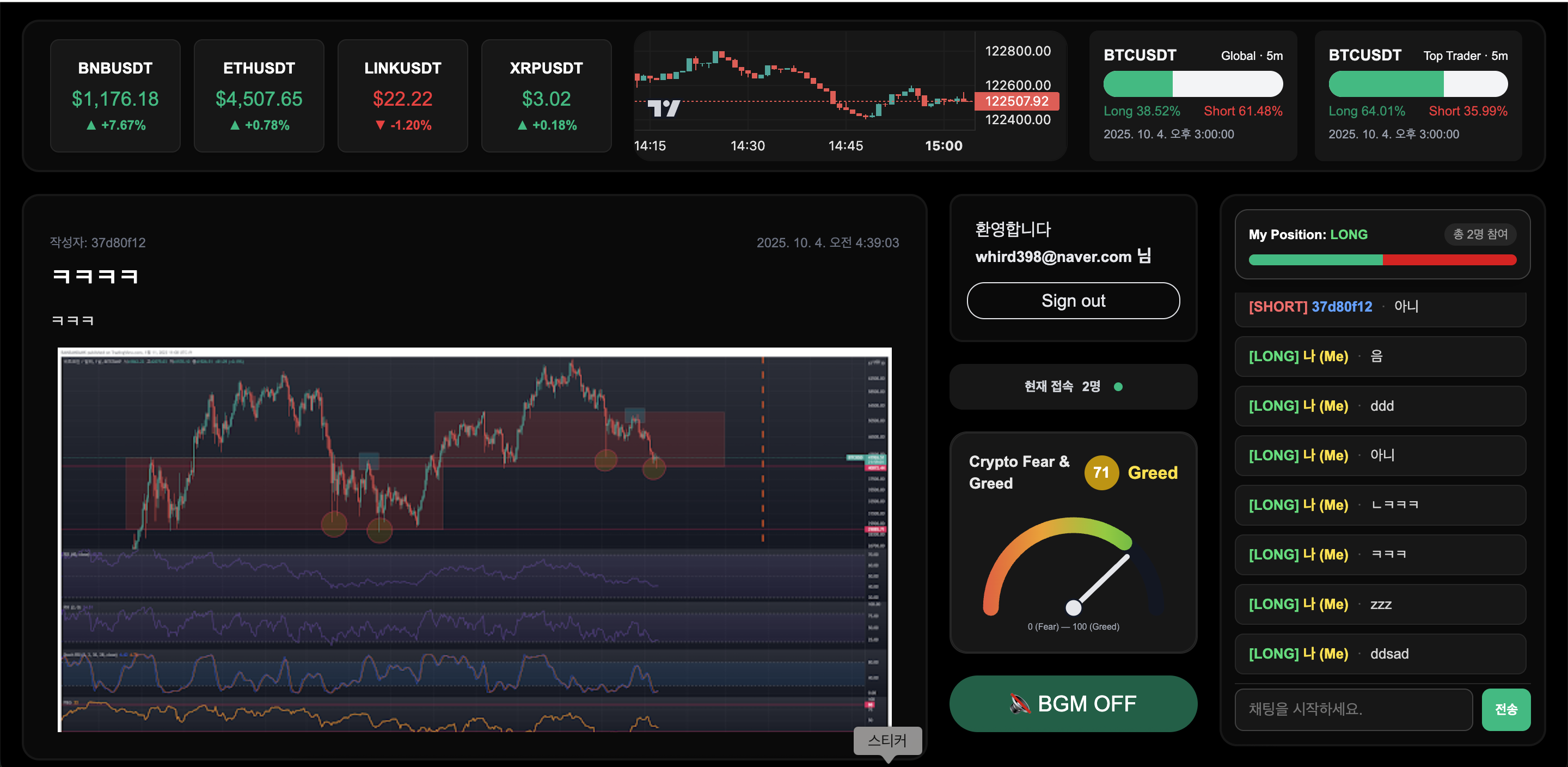Click the XRPUSDT green up arrow
This screenshot has height=767, width=1568.
click(522, 125)
